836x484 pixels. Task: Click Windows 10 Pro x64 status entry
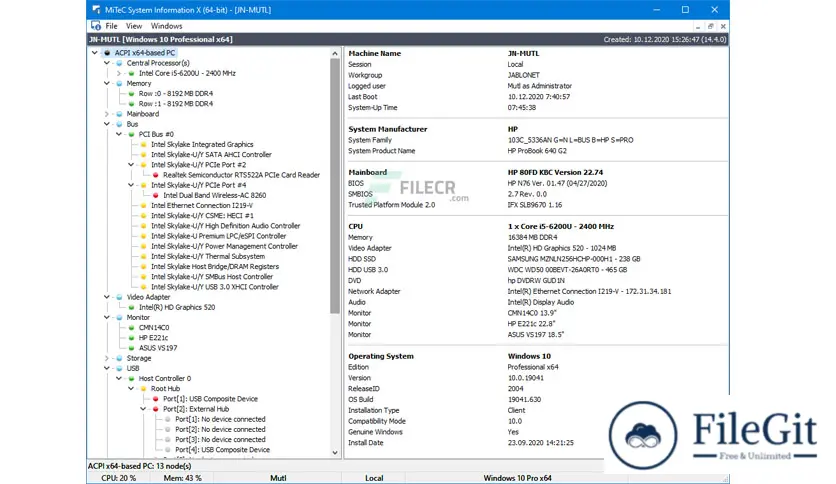pyautogui.click(x=517, y=478)
